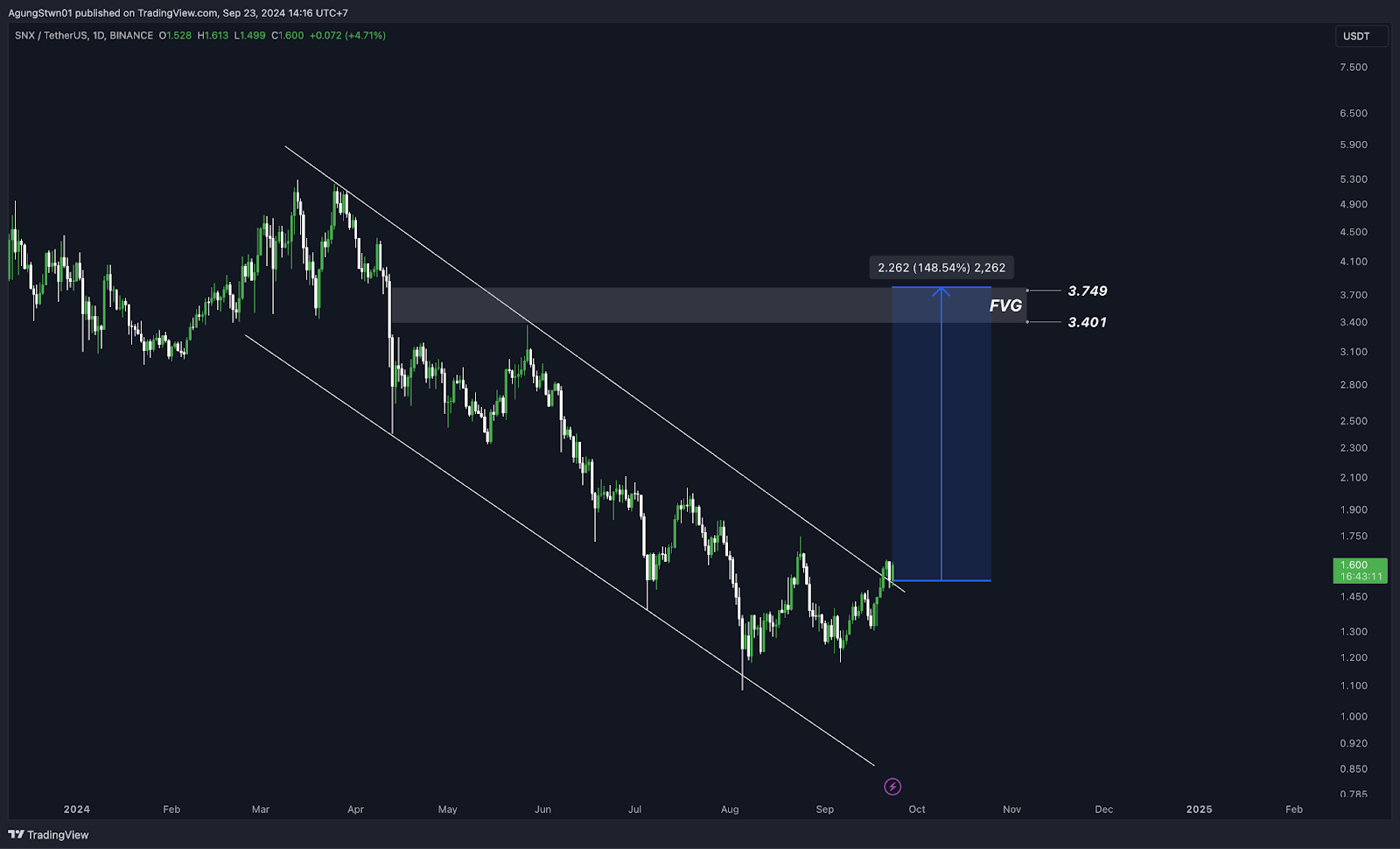Click the 2.500 price axis label
This screenshot has height=849, width=1400.
point(1353,421)
